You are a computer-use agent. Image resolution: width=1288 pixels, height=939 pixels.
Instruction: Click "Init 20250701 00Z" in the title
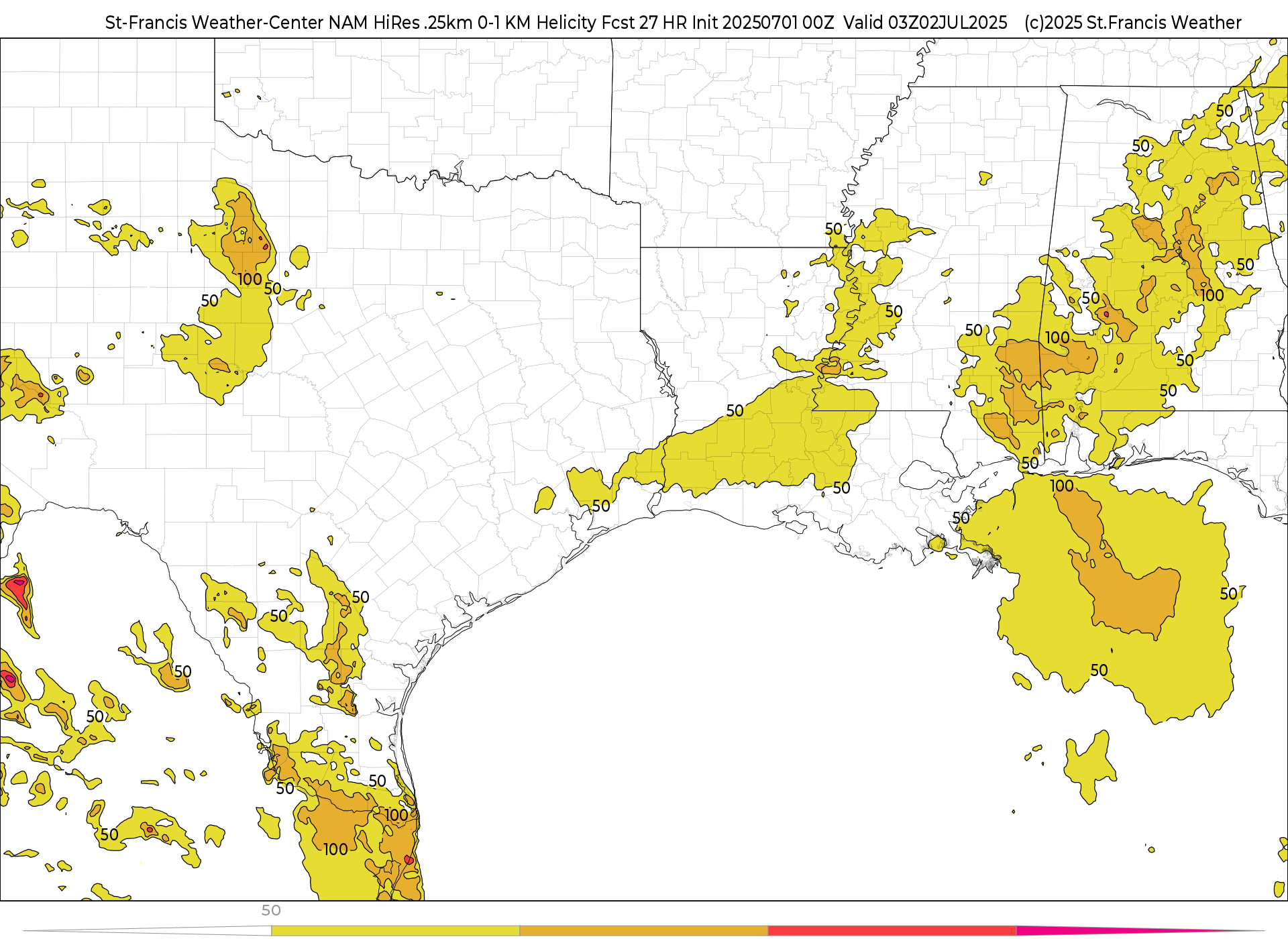coord(763,23)
